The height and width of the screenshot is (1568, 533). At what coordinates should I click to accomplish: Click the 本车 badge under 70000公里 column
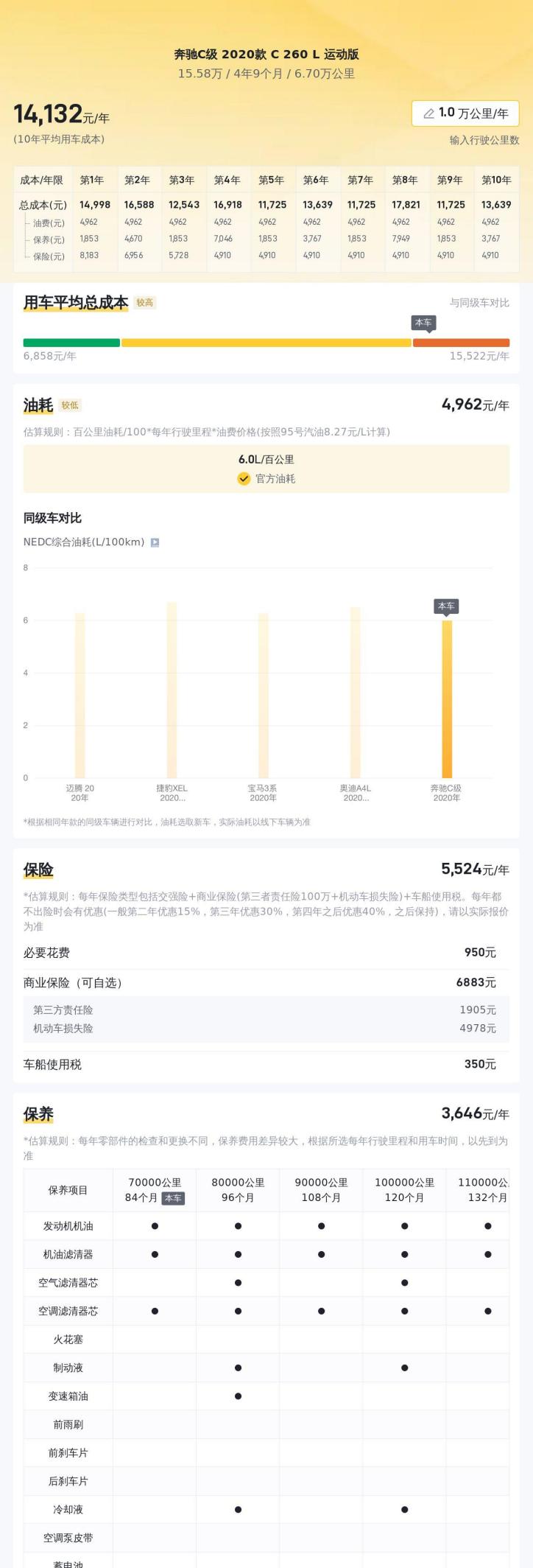tap(173, 1198)
